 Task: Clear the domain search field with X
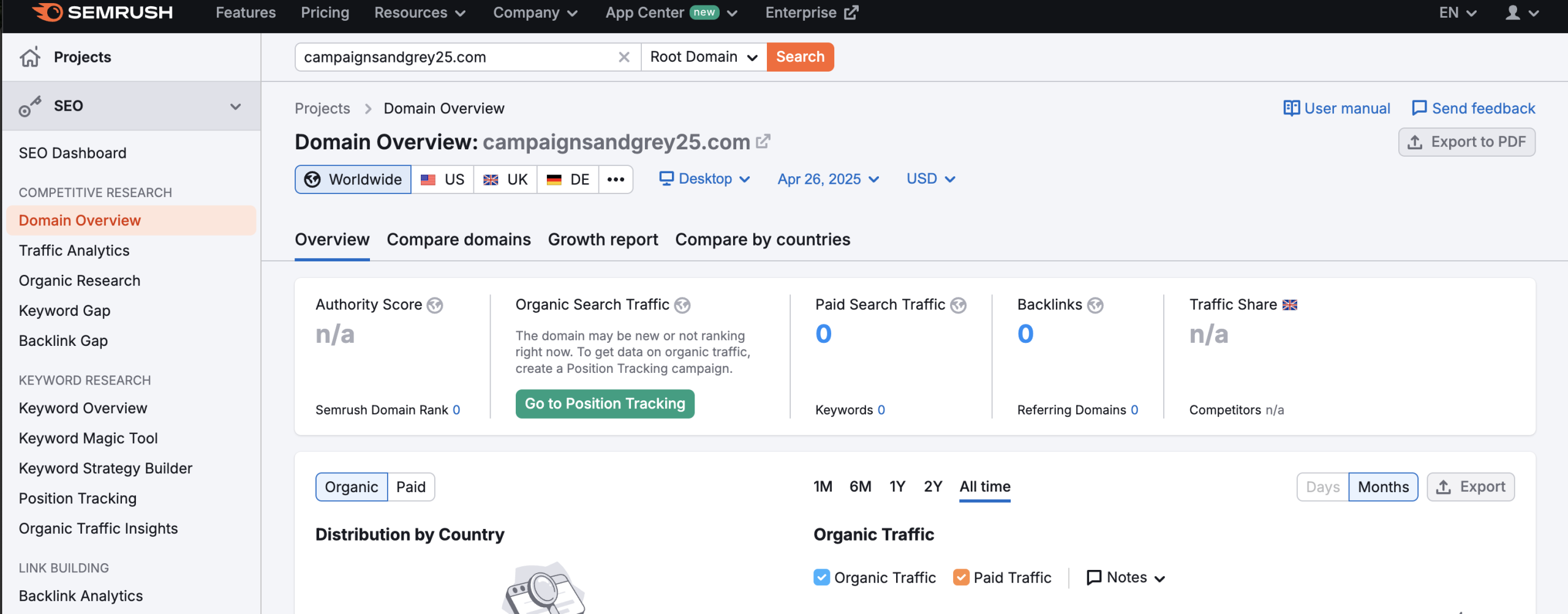(x=624, y=57)
